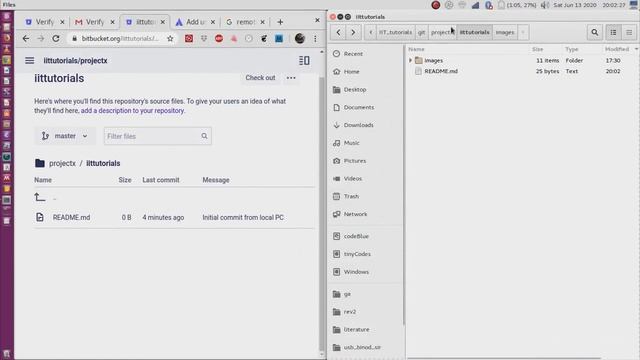
Task: Open Chrome's three-dot menu
Action: click(x=315, y=38)
